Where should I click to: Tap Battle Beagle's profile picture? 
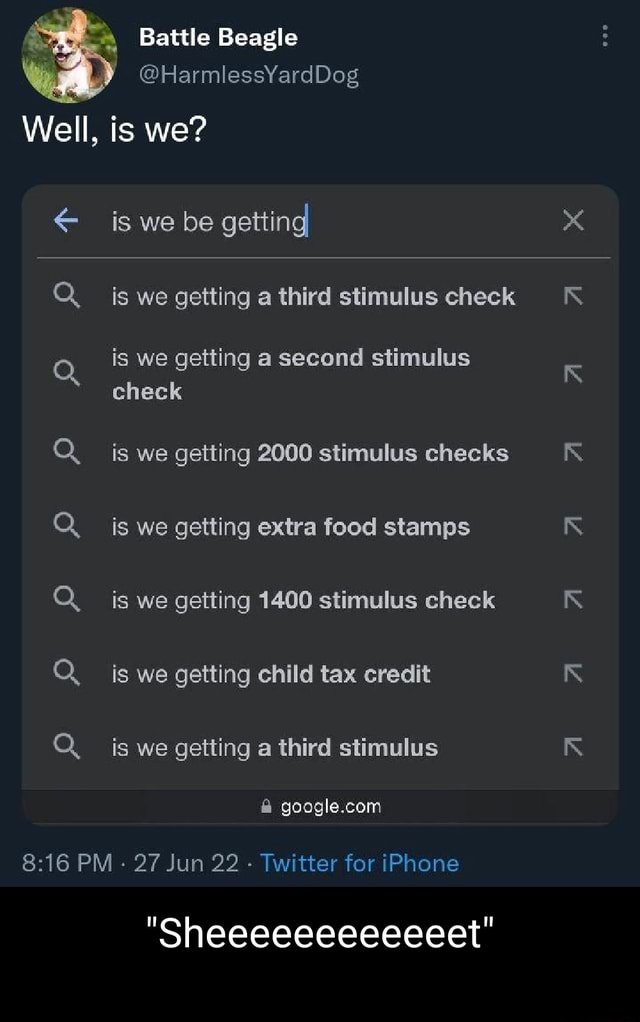69,55
